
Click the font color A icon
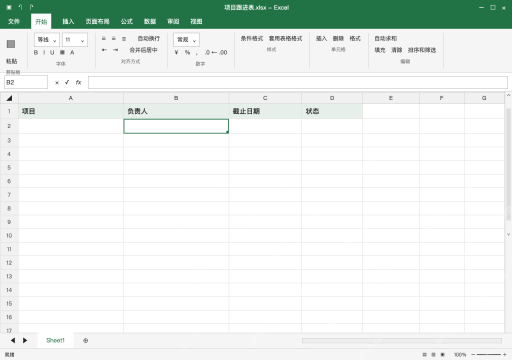click(72, 53)
